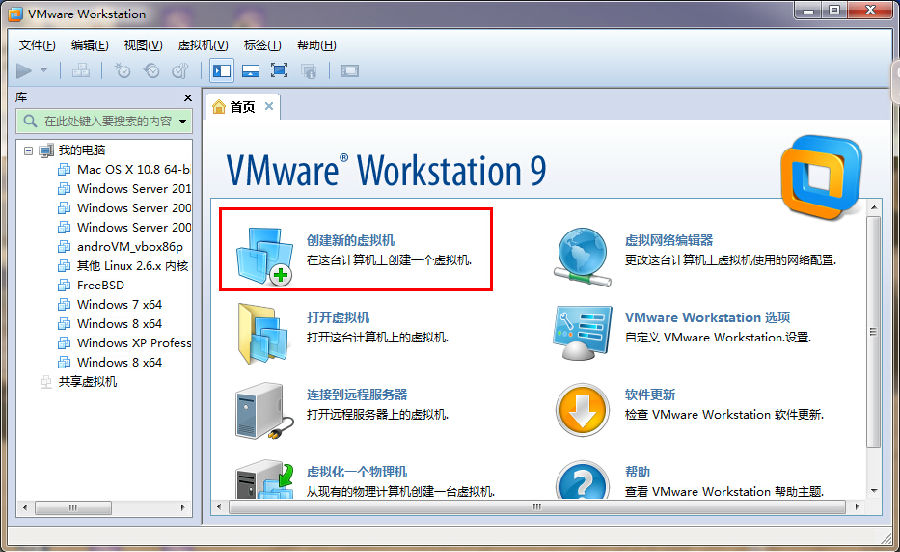
Task: Click the 帮助 question mark icon
Action: point(583,482)
